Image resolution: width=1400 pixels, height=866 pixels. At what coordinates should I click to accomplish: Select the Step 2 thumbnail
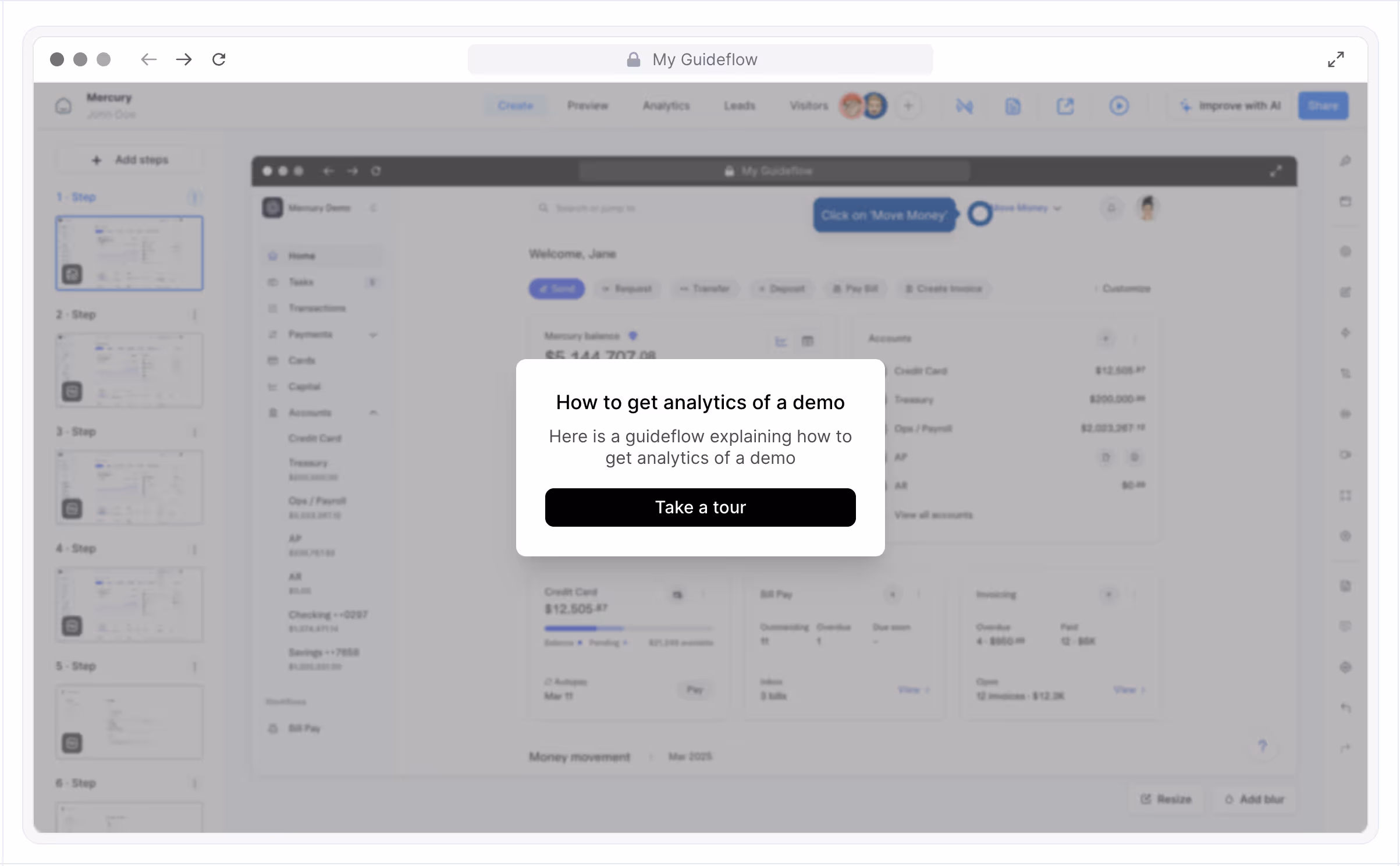(129, 370)
